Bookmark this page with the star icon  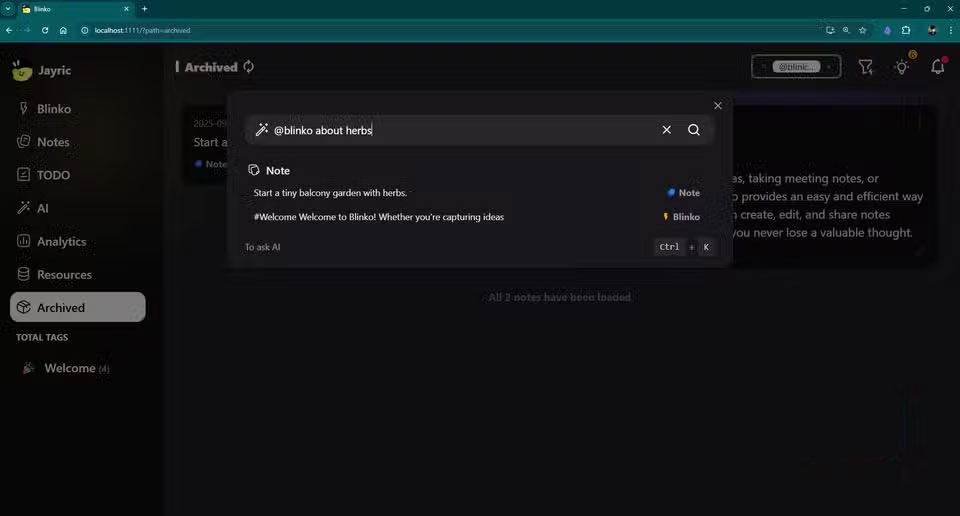coord(862,30)
